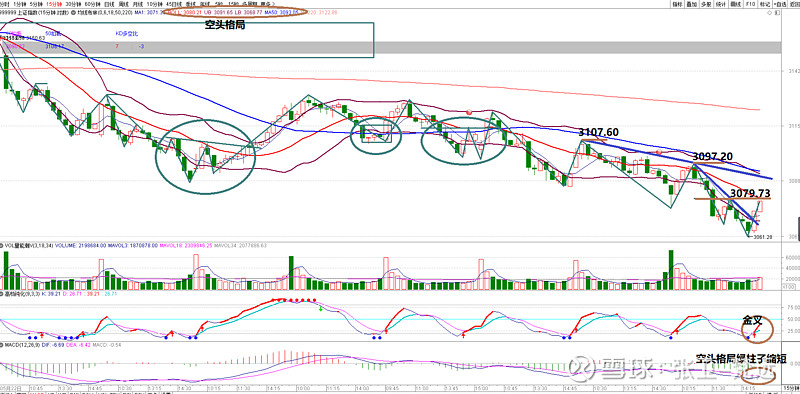Image resolution: width=800 pixels, height=394 pixels.
Task: Select the highlighted 15分钟 period tab
Action: pyautogui.click(x=54, y=4)
